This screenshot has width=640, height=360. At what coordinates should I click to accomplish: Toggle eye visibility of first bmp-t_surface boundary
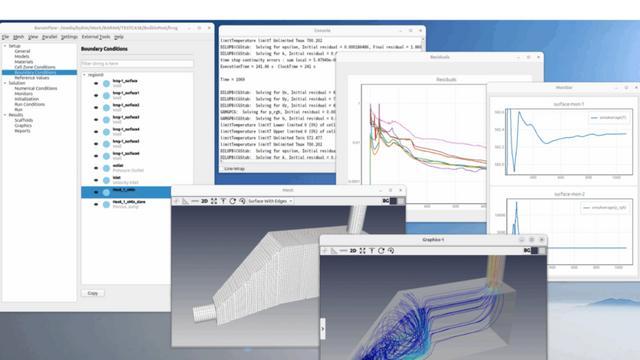(96, 83)
